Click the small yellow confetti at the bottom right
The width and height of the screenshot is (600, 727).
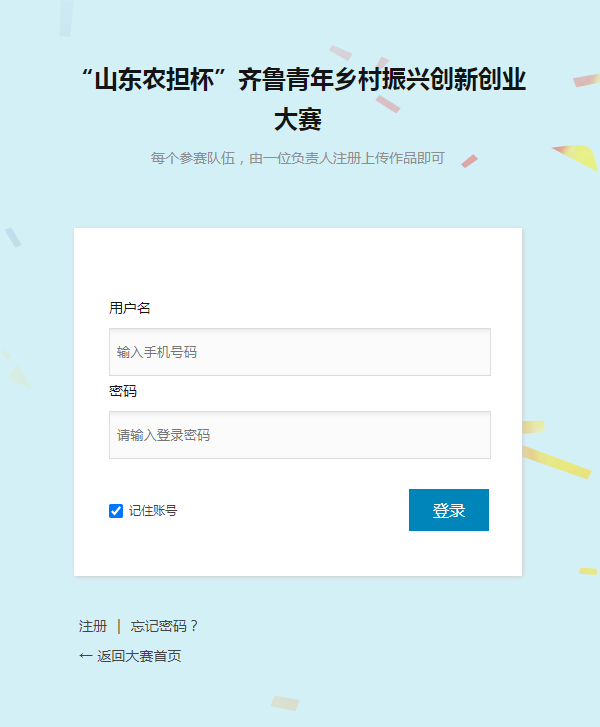pyautogui.click(x=587, y=571)
